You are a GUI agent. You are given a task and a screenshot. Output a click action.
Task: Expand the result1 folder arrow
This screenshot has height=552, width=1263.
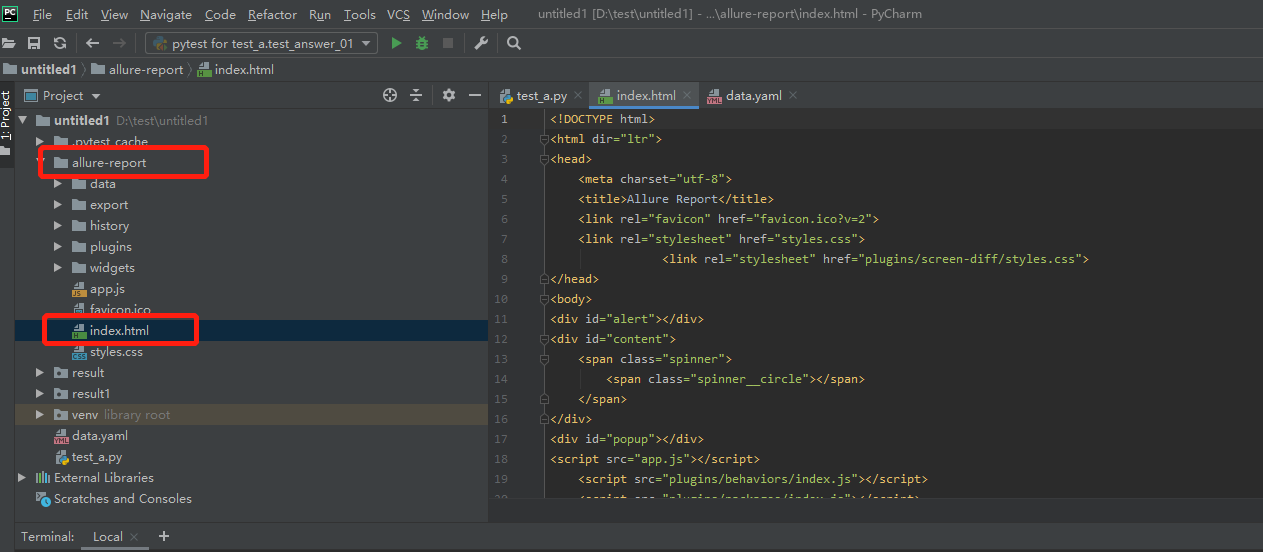(x=40, y=394)
